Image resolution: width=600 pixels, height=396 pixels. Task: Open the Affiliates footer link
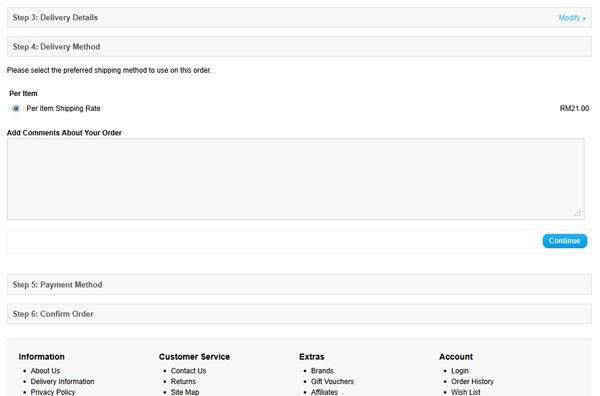[324, 392]
